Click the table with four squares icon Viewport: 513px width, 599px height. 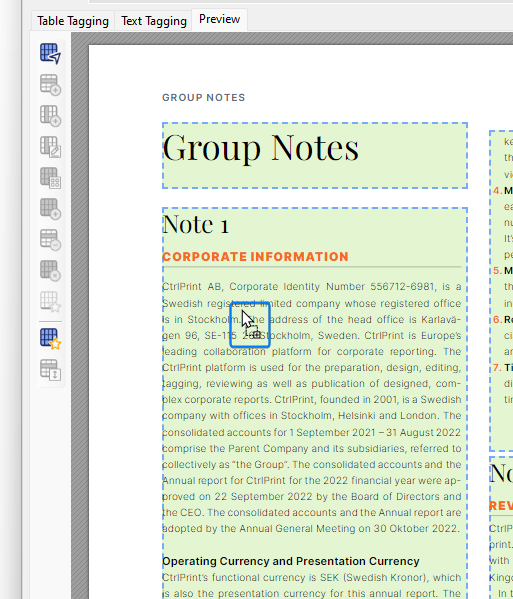(x=50, y=178)
